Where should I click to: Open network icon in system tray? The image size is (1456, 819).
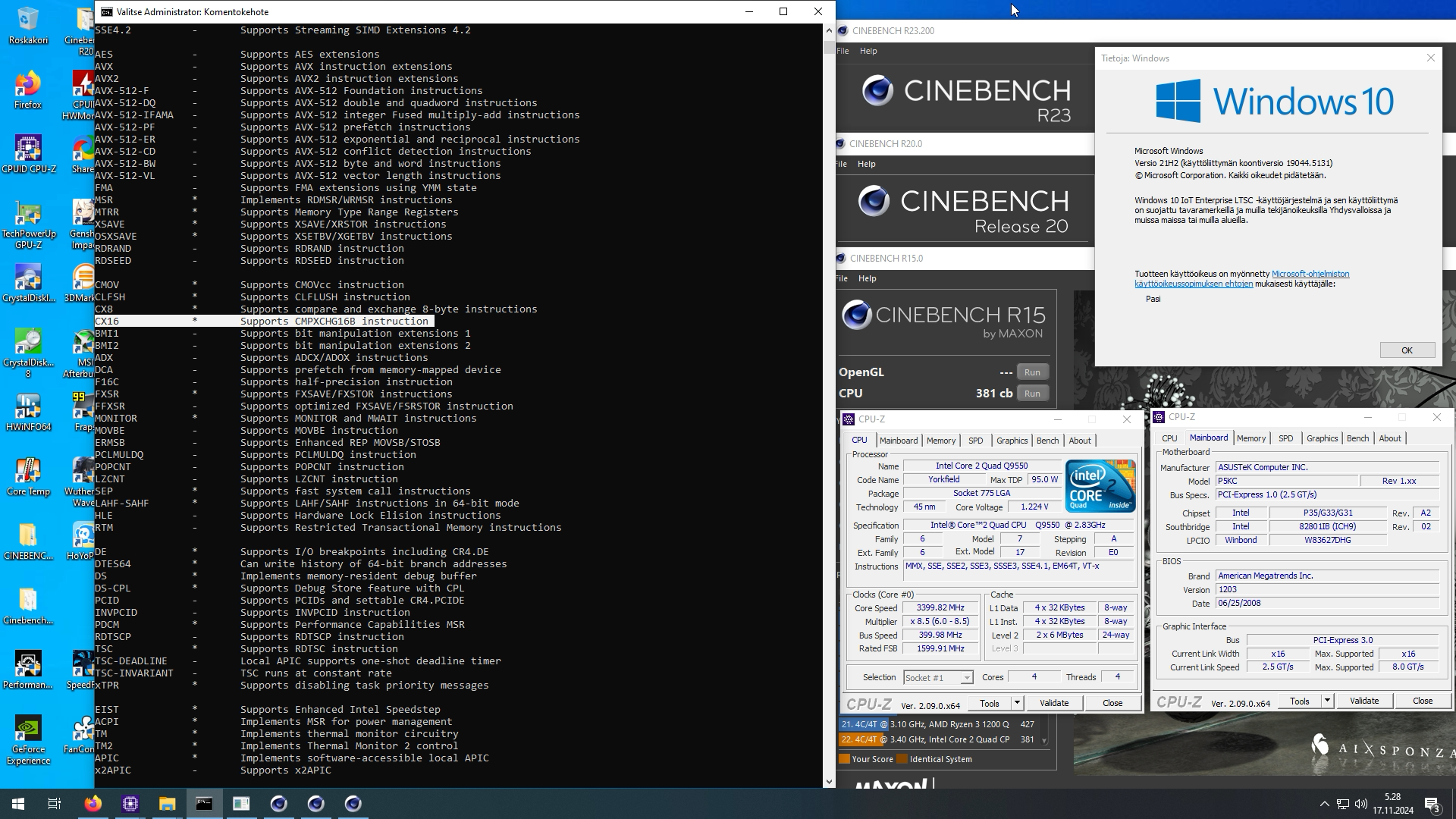(x=1342, y=804)
